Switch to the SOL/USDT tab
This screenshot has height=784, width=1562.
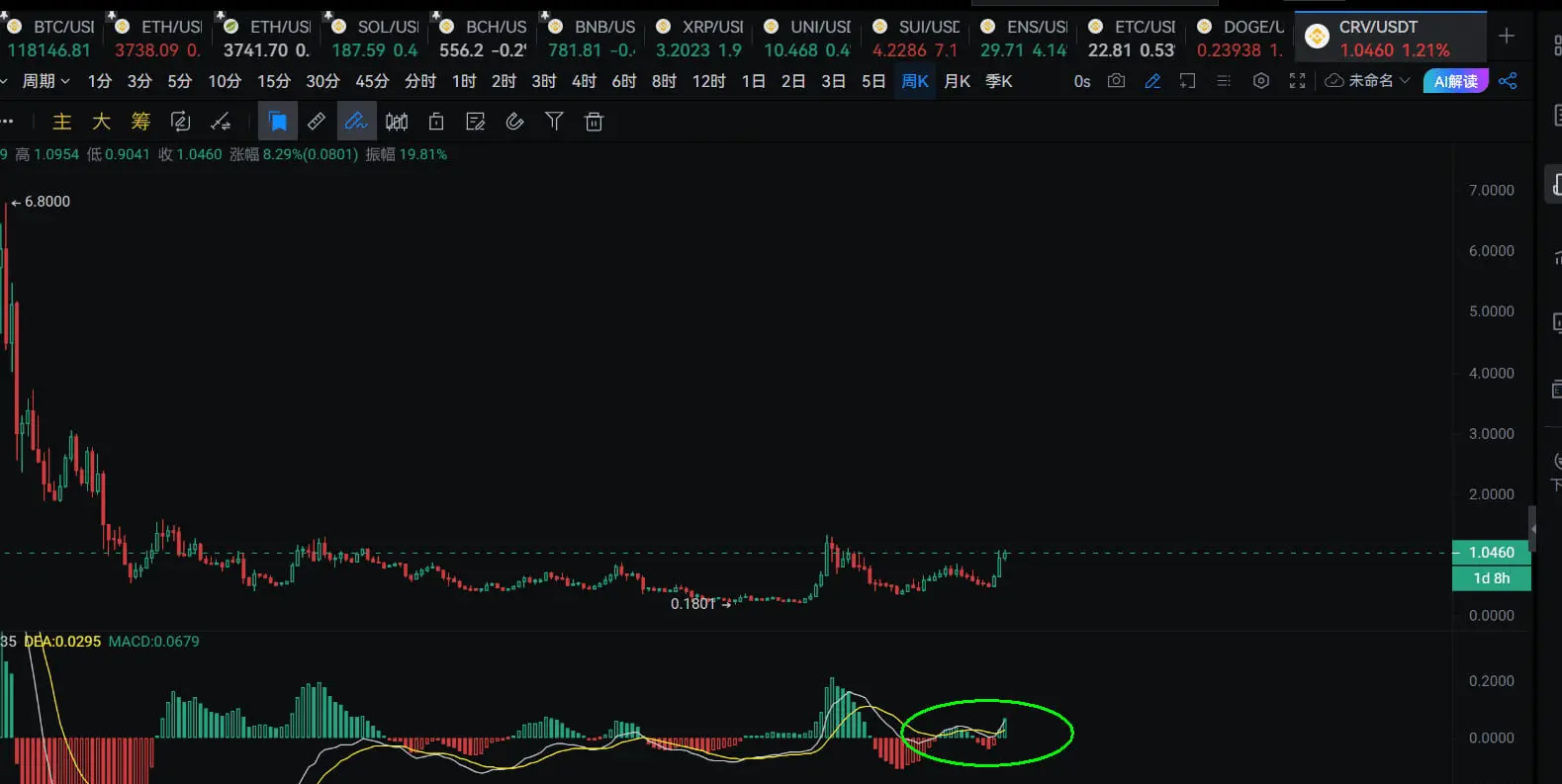[x=375, y=38]
